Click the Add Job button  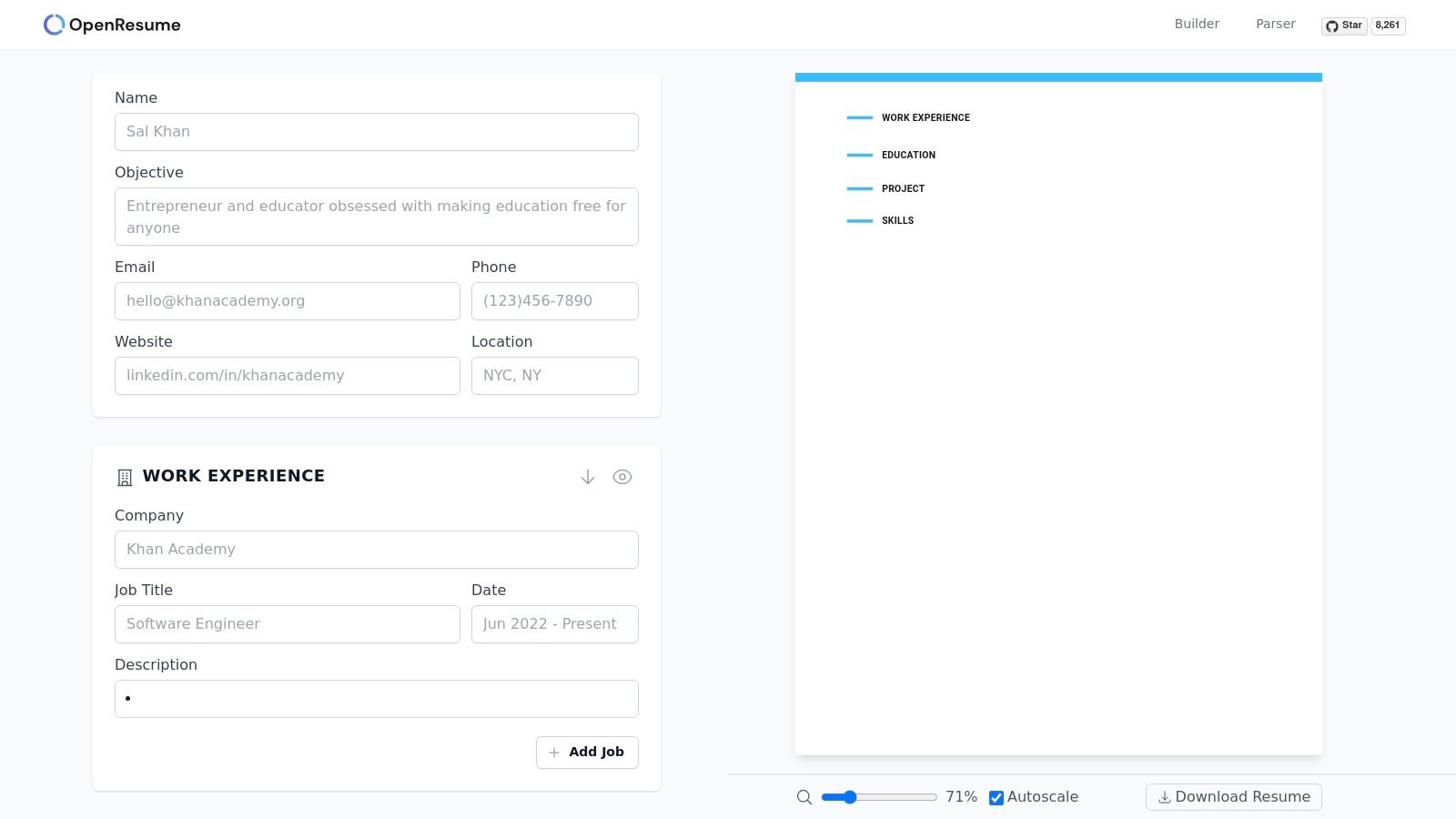(587, 753)
